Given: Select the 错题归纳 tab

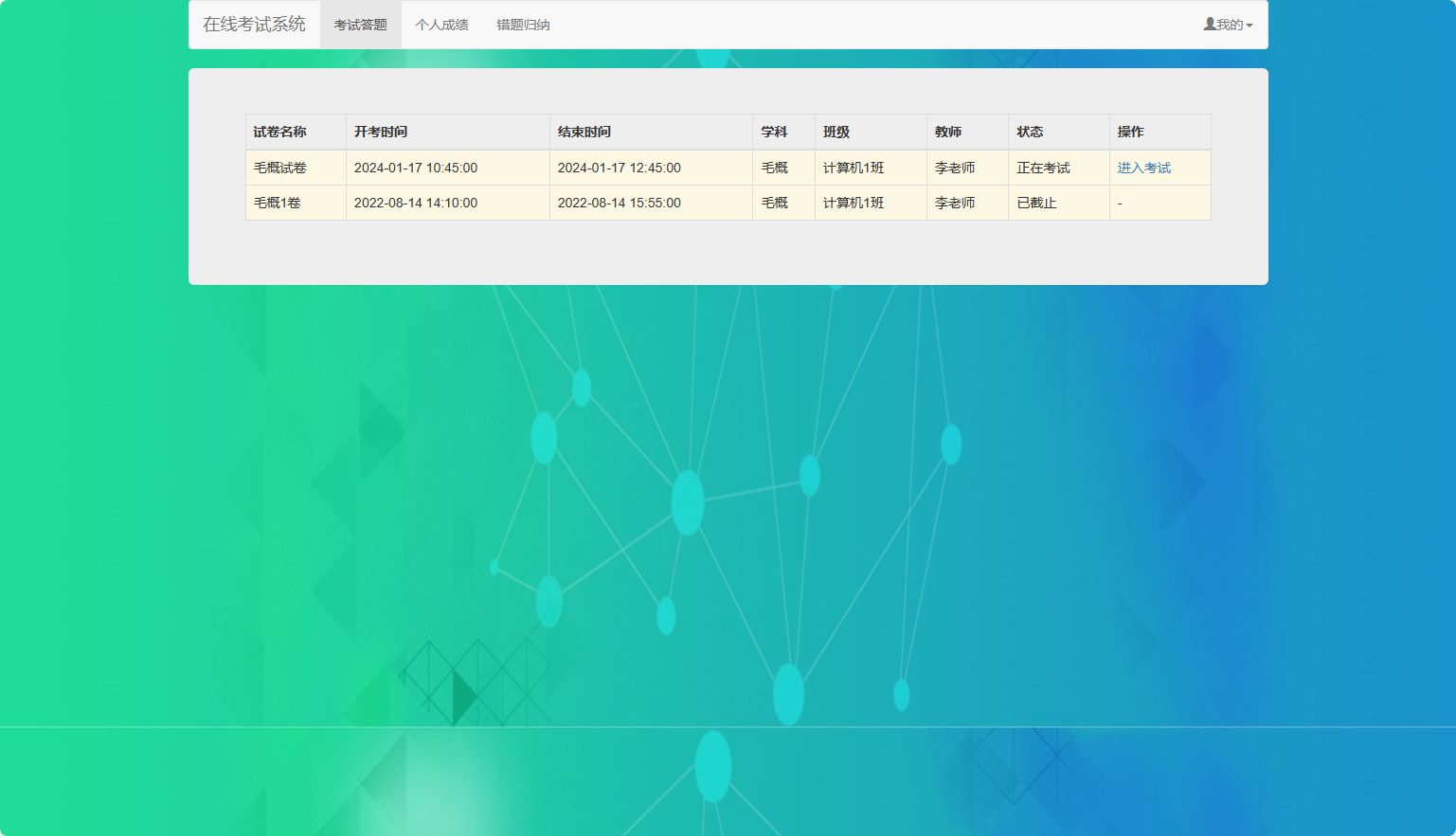Looking at the screenshot, I should pyautogui.click(x=522, y=24).
